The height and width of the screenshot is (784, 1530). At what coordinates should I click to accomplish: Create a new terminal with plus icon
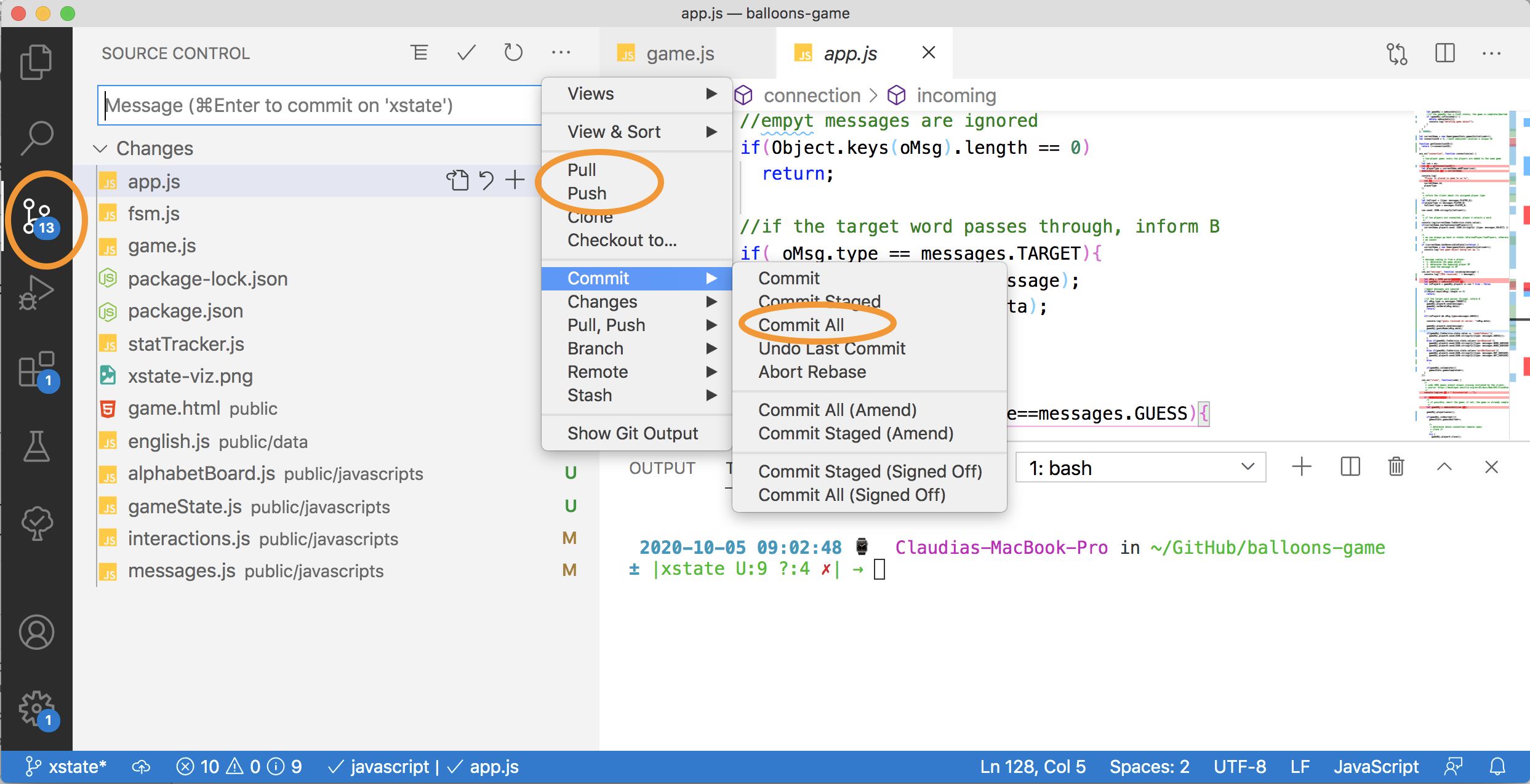pyautogui.click(x=1301, y=467)
